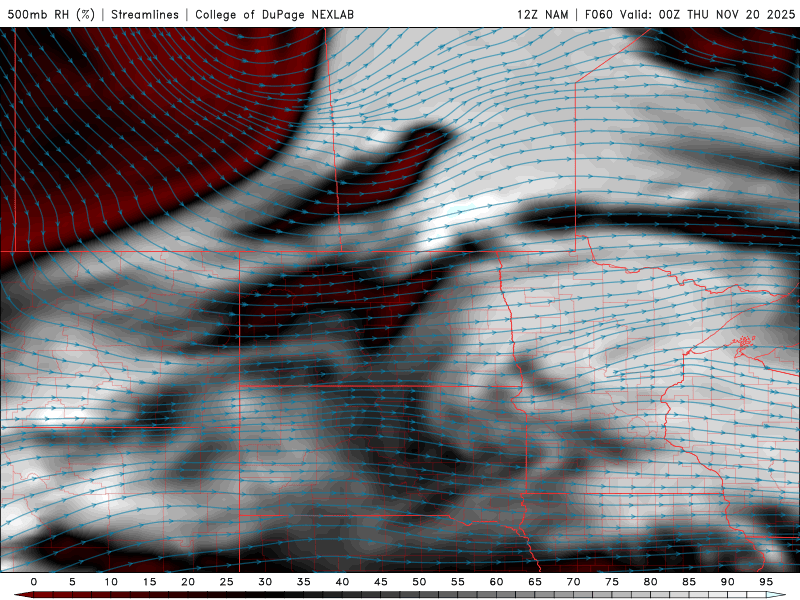Click the pale cyan right tip of color bar
800x600 pixels.
click(x=776, y=595)
